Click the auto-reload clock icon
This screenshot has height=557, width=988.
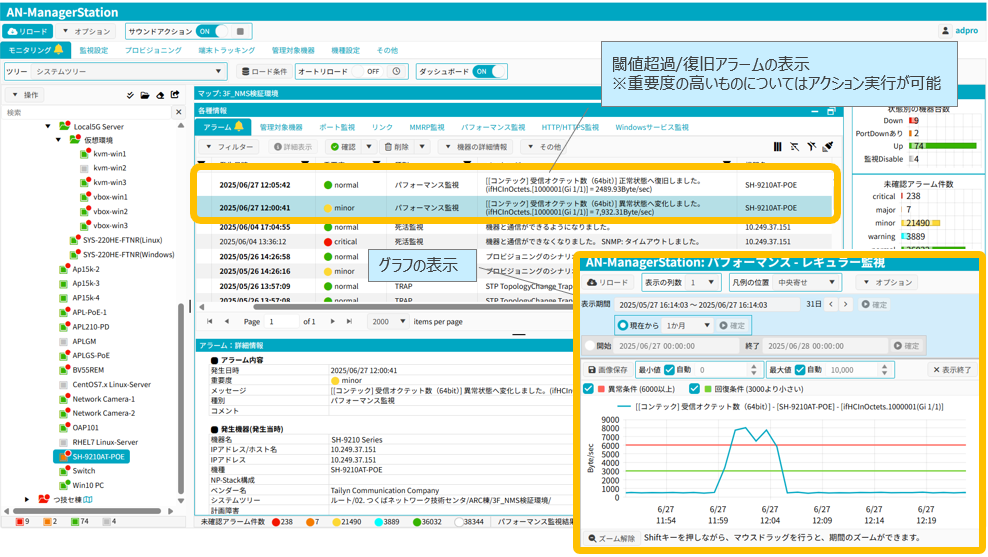point(397,72)
